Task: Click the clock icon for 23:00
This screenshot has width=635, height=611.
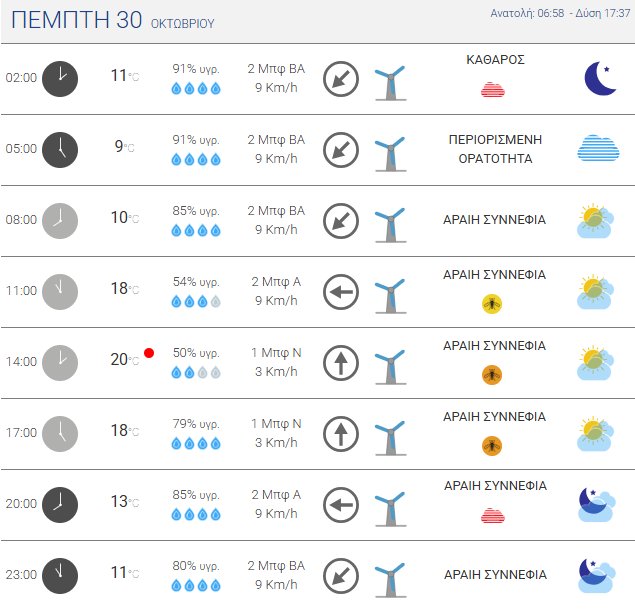Action: [60, 575]
